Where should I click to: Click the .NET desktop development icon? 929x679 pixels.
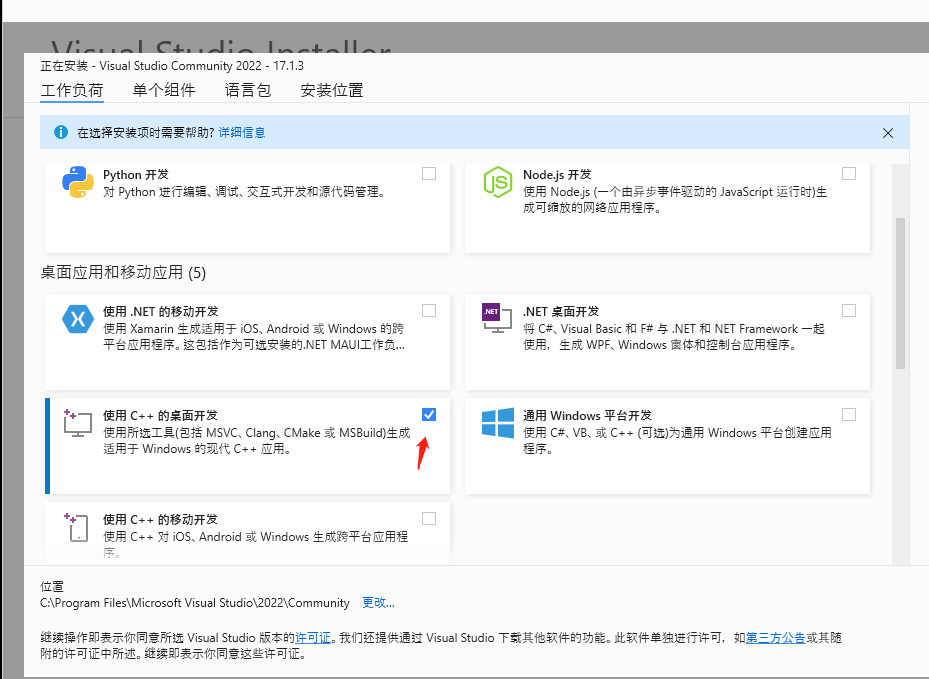(497, 318)
